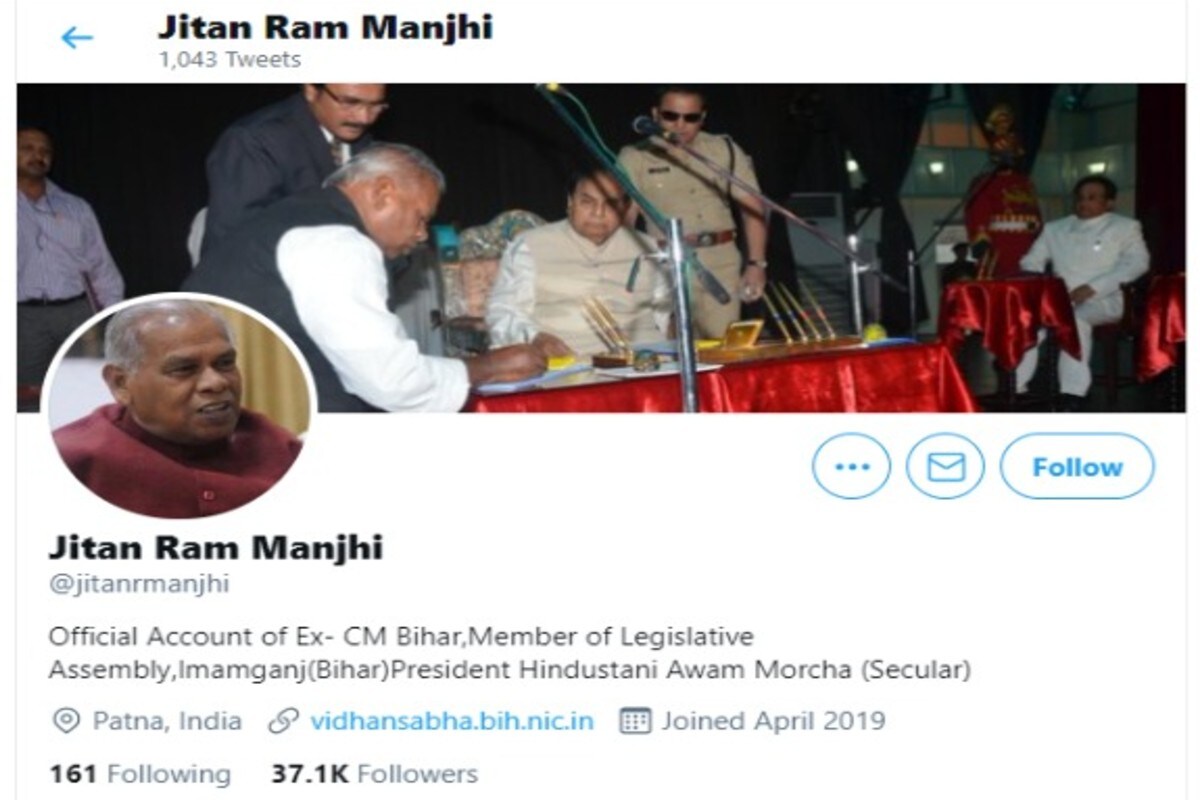This screenshot has height=800, width=1200.
Task: Click the location pin icon beside Patna
Action: 66,721
